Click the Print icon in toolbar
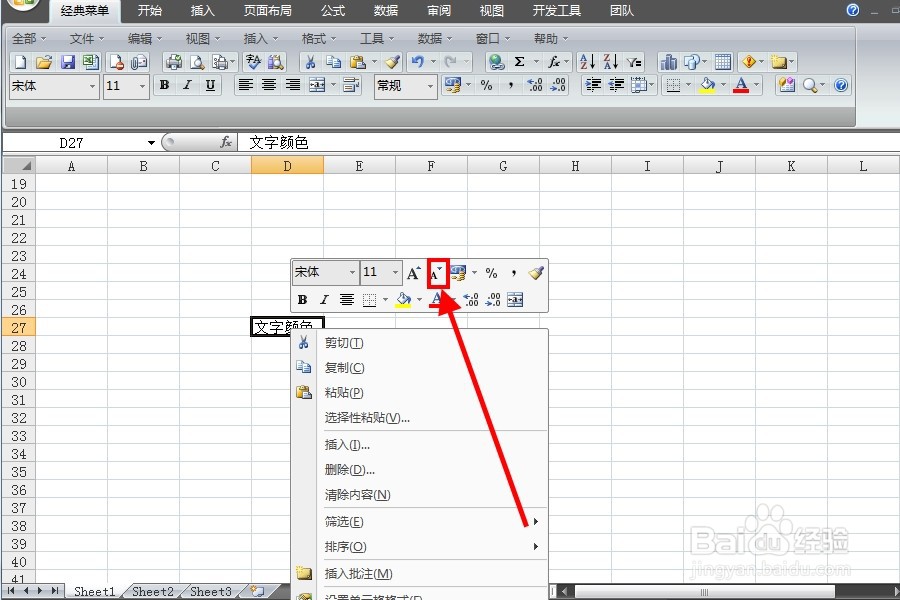This screenshot has width=900, height=600. click(173, 62)
